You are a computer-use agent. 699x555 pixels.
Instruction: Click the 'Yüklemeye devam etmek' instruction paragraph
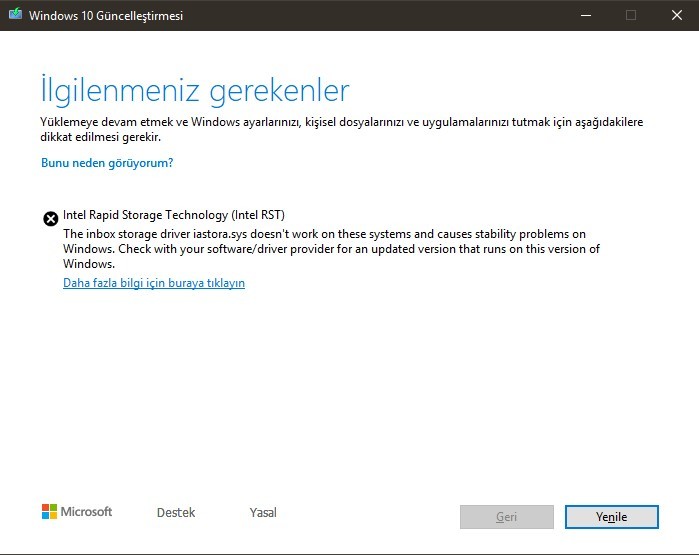(341, 129)
